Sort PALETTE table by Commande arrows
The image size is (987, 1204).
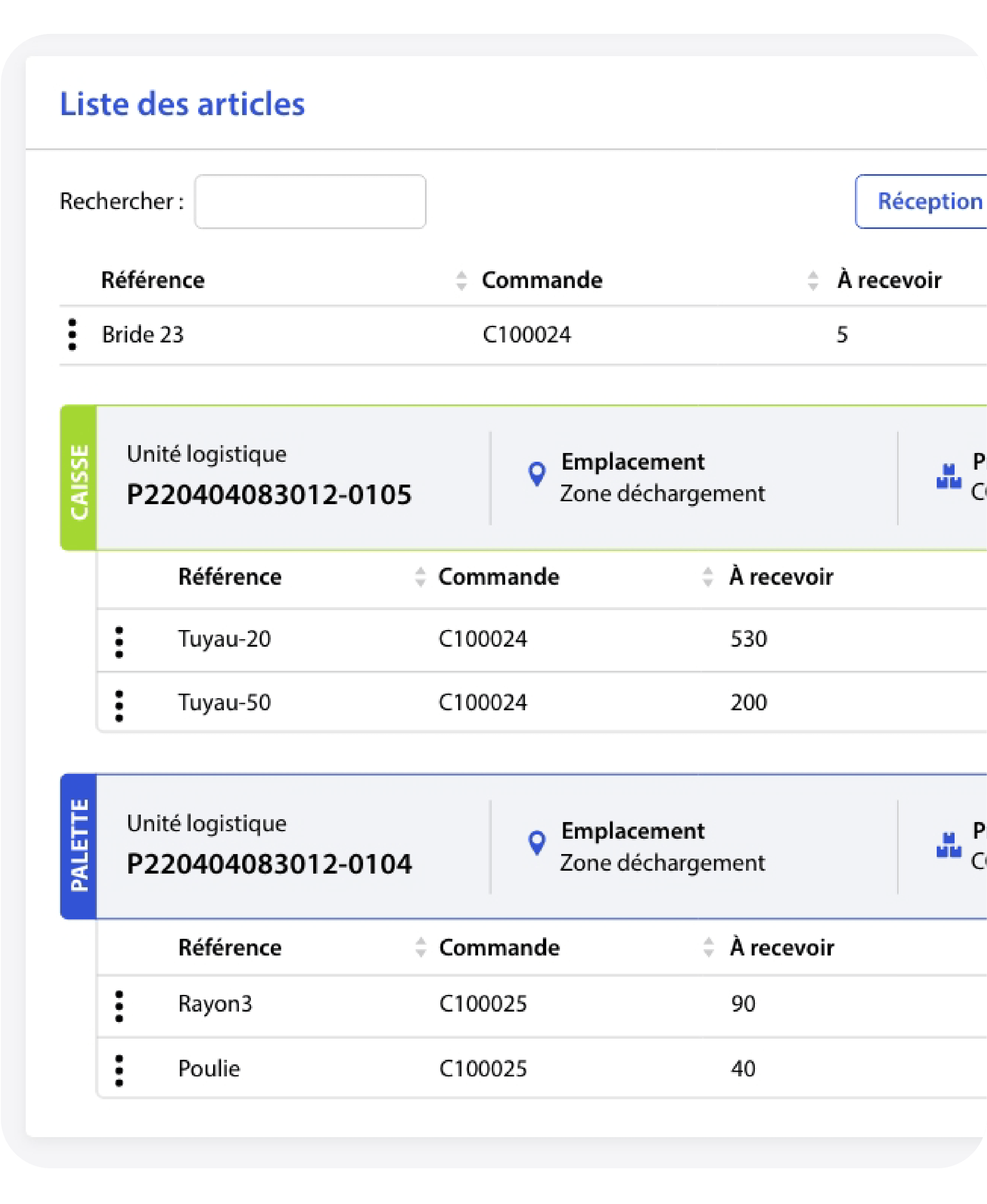(708, 947)
